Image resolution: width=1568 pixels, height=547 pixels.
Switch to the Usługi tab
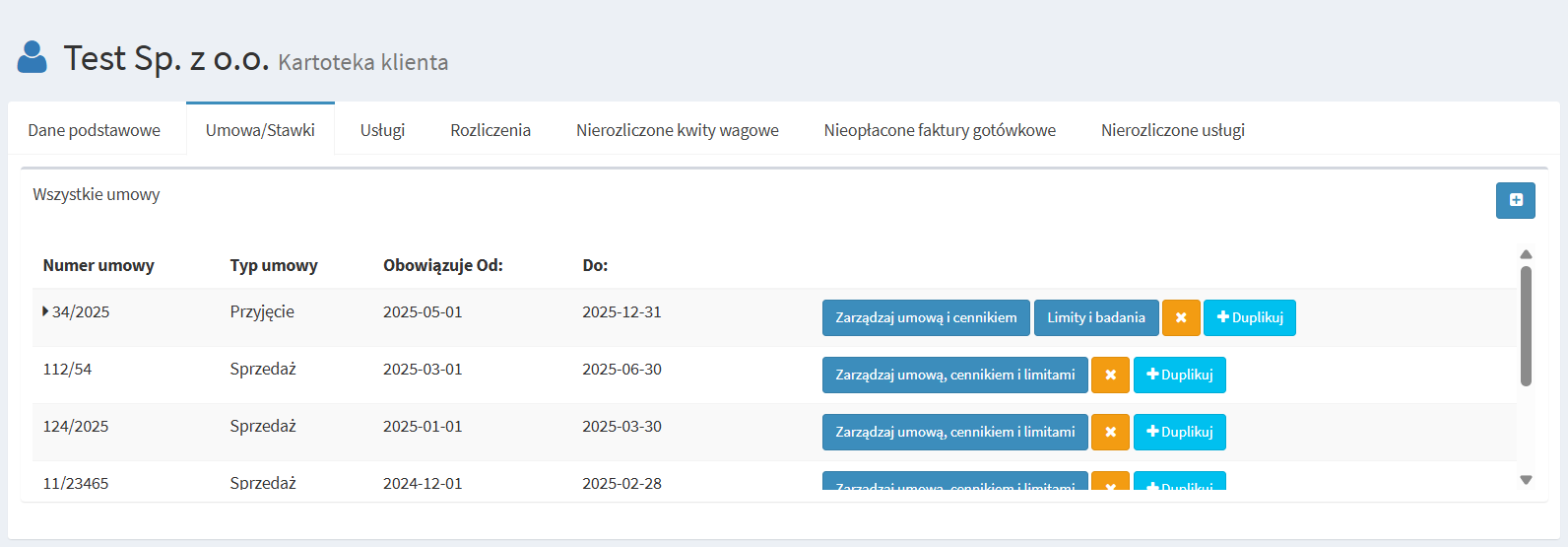[x=382, y=130]
